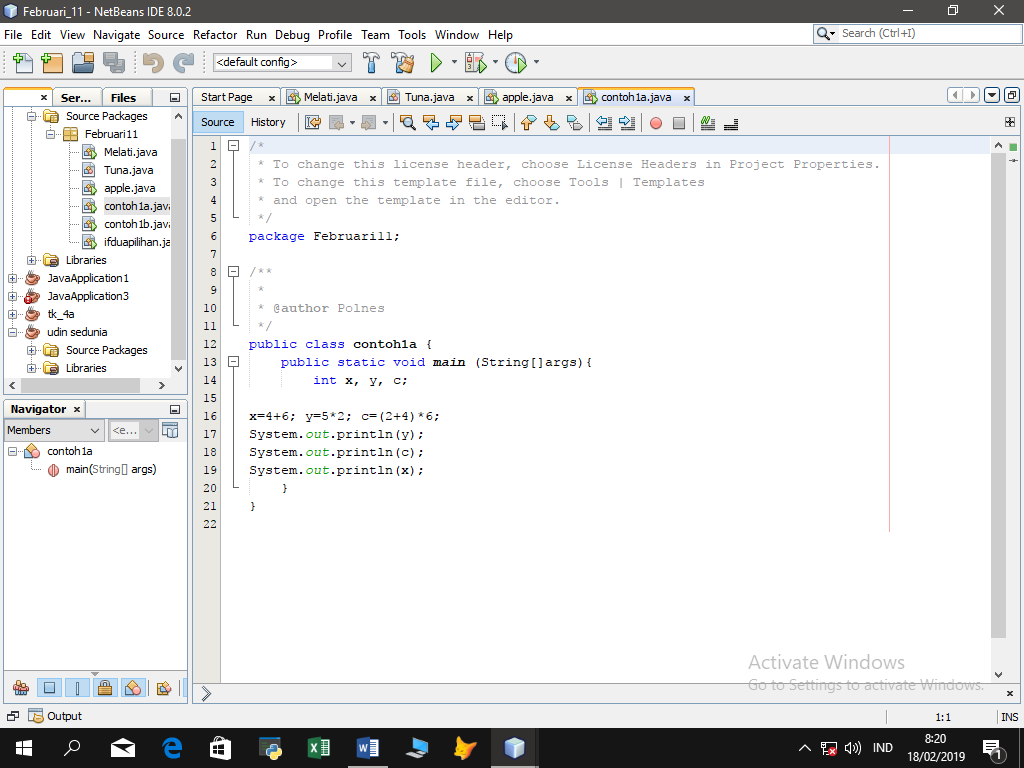Viewport: 1024px width, 768px height.
Task: Collapse the comment block on line 1
Action: pos(233,144)
